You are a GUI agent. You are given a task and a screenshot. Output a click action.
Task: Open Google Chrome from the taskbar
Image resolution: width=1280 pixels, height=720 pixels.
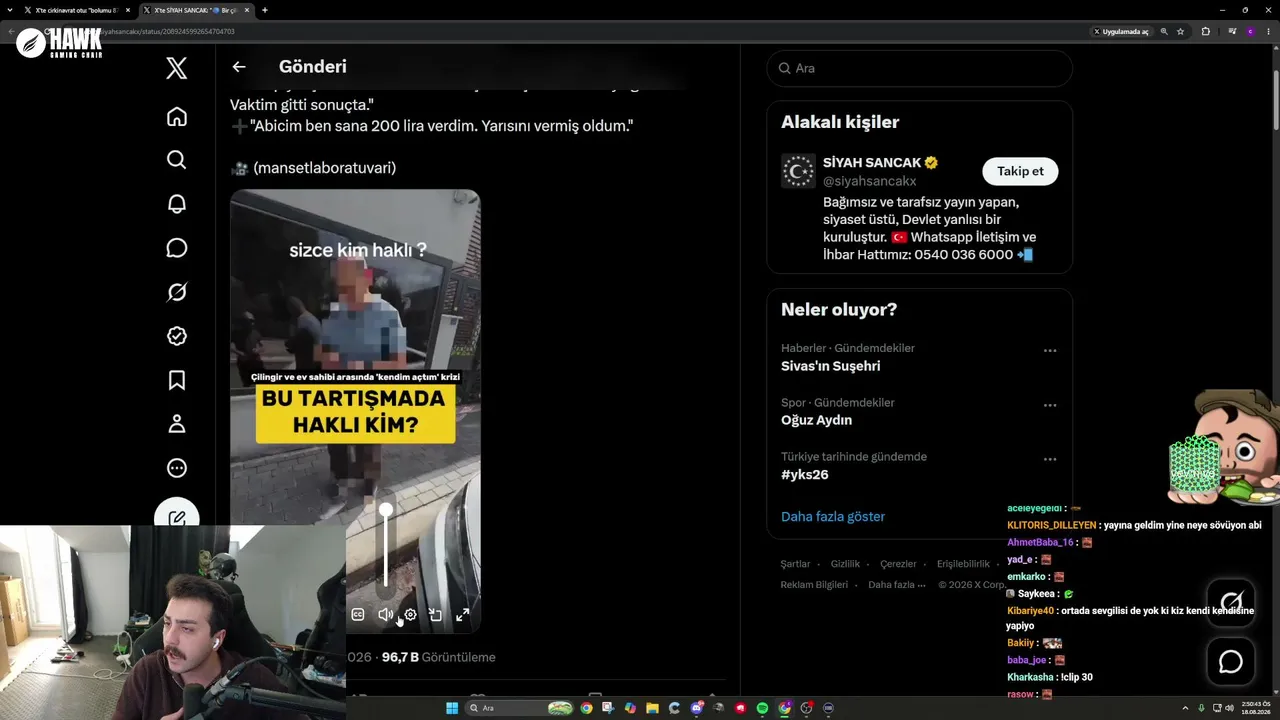[586, 708]
